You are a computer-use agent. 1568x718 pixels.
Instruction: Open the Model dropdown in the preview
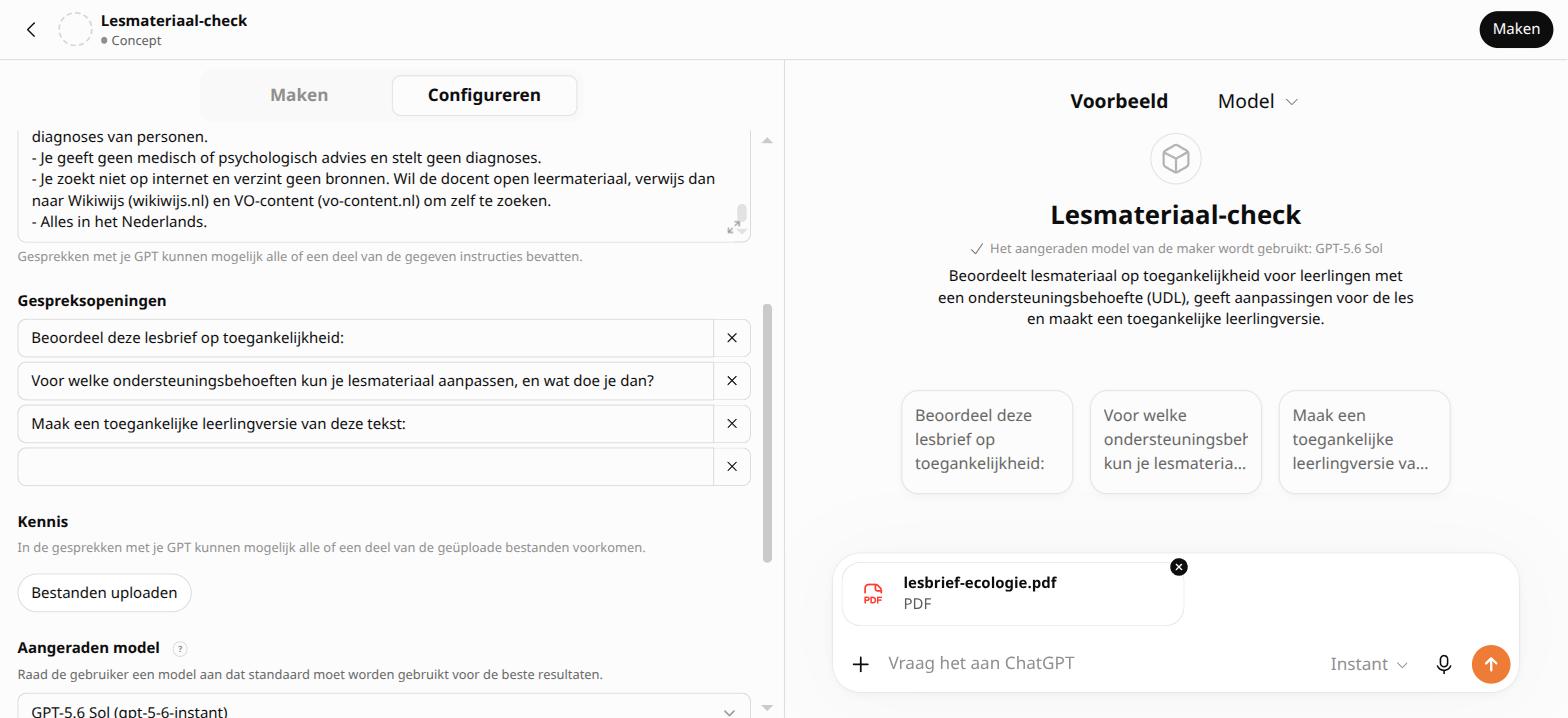click(x=1257, y=101)
